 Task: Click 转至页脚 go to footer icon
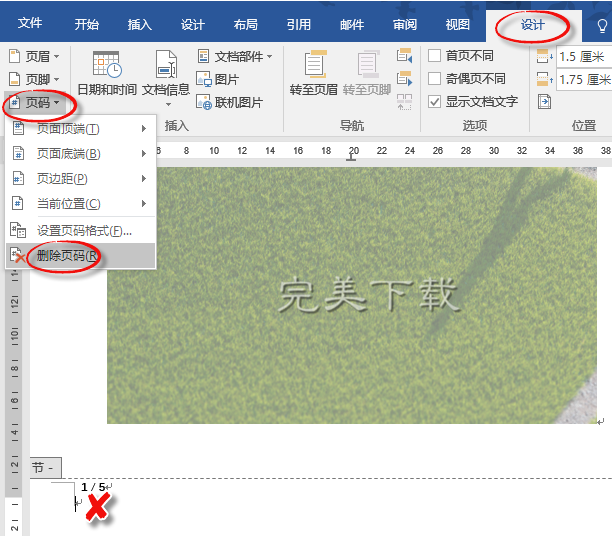367,64
